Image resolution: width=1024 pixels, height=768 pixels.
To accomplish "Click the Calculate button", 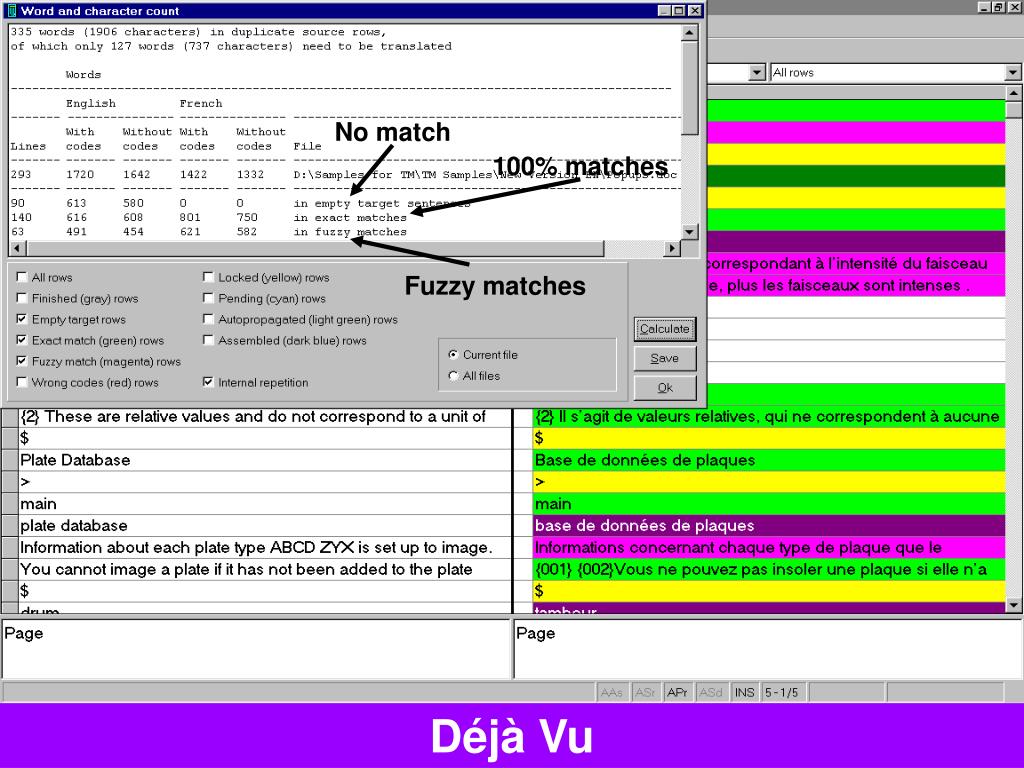I will (x=665, y=328).
